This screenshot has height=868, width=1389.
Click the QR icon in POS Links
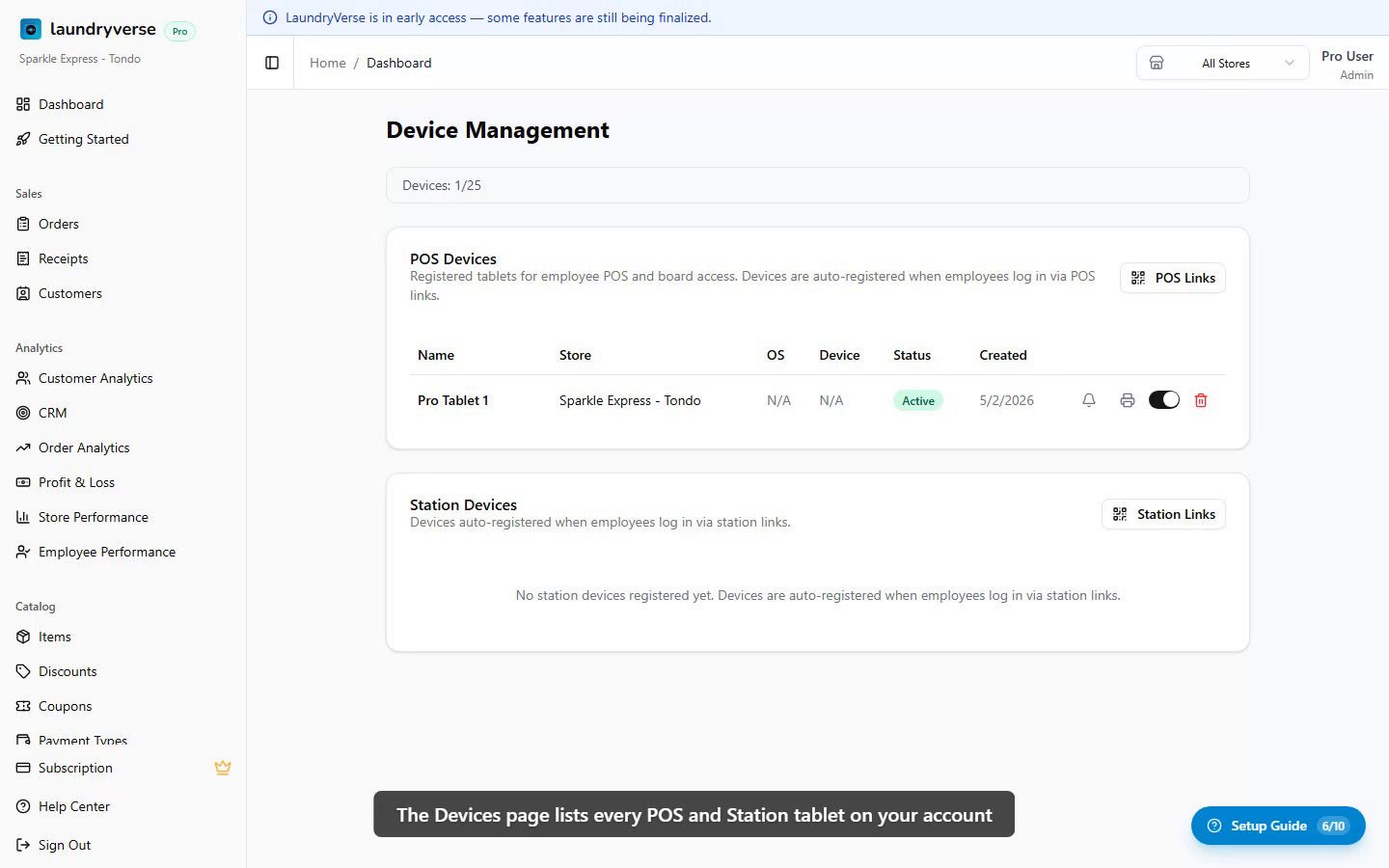[1138, 278]
